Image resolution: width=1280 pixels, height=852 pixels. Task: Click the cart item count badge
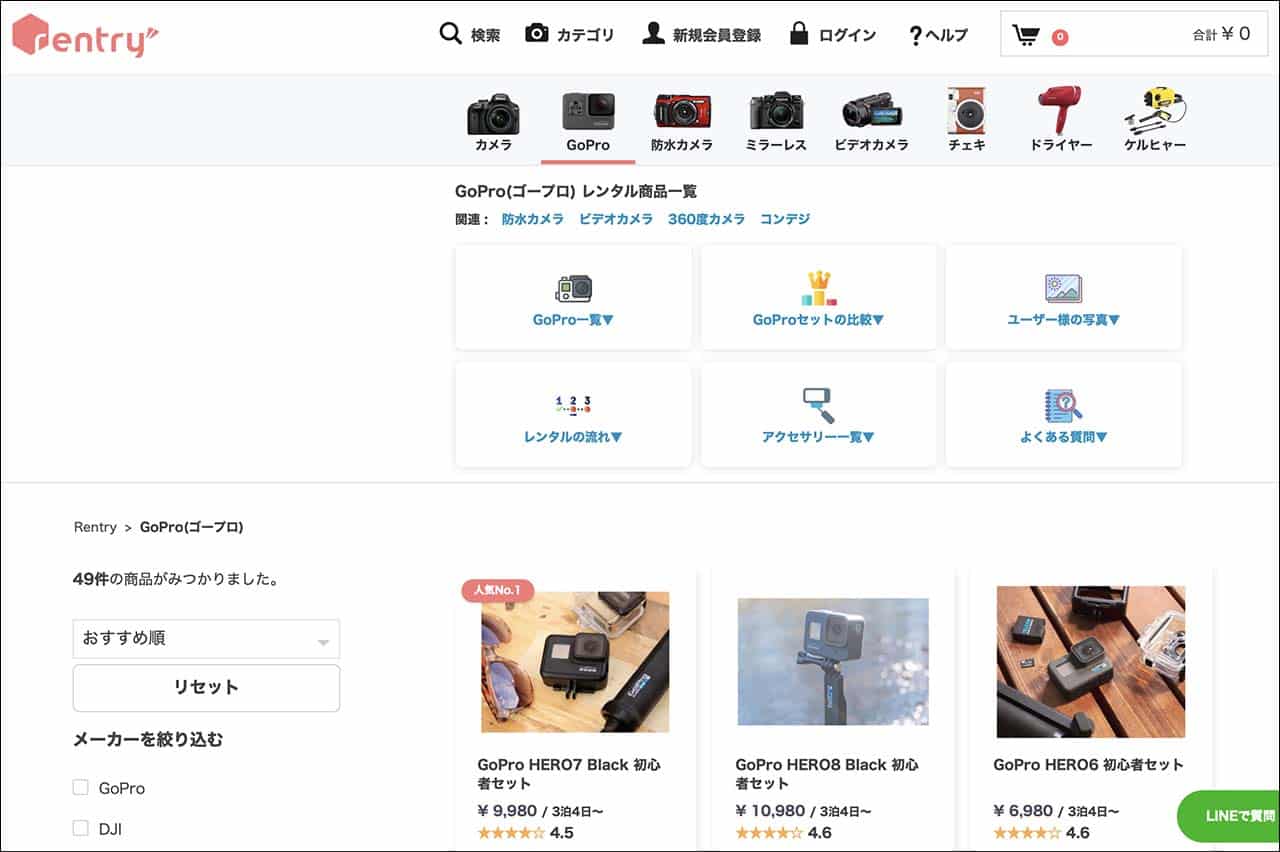pos(1060,37)
